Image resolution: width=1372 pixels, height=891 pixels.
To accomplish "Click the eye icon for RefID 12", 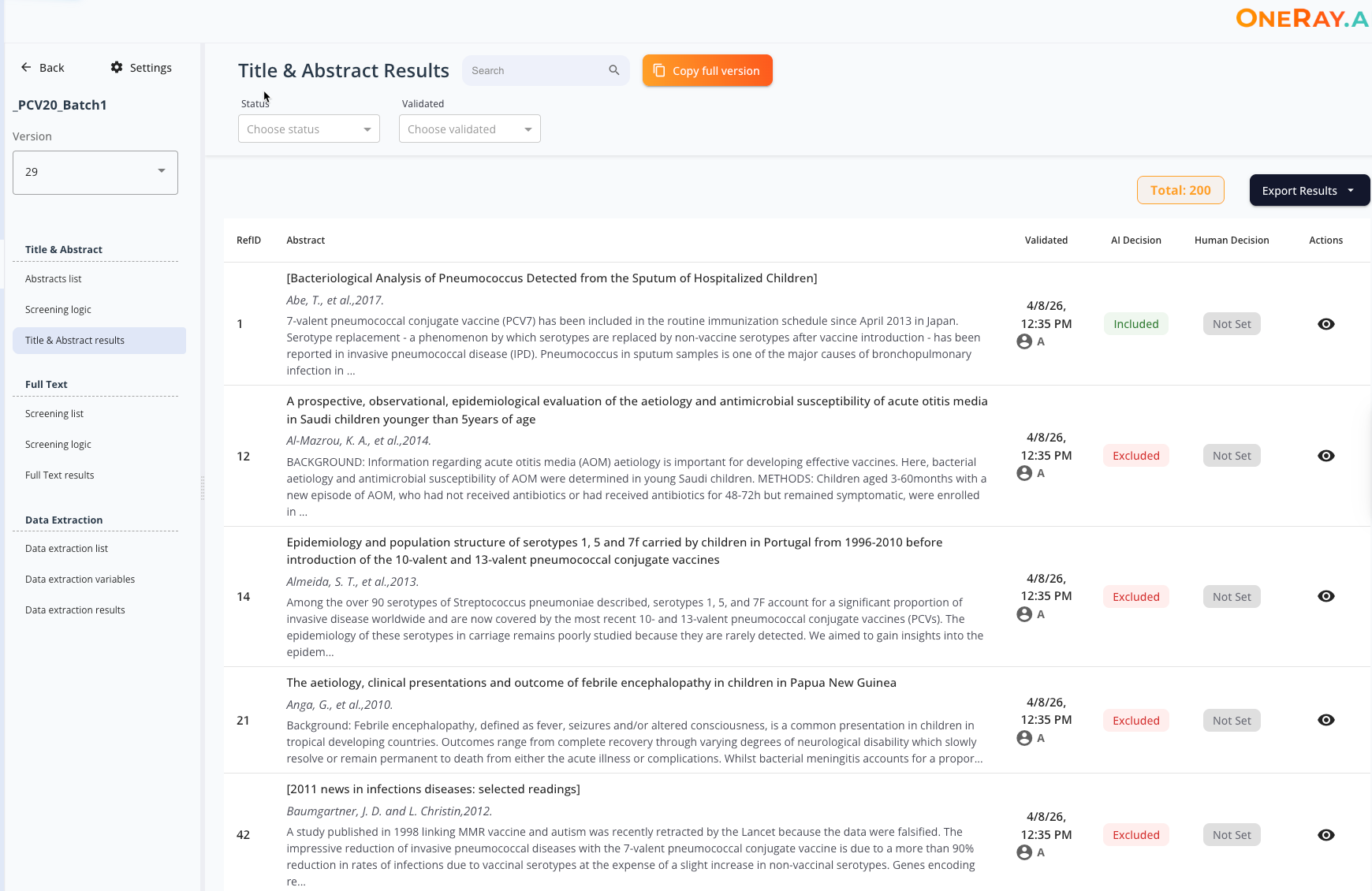I will coord(1326,456).
